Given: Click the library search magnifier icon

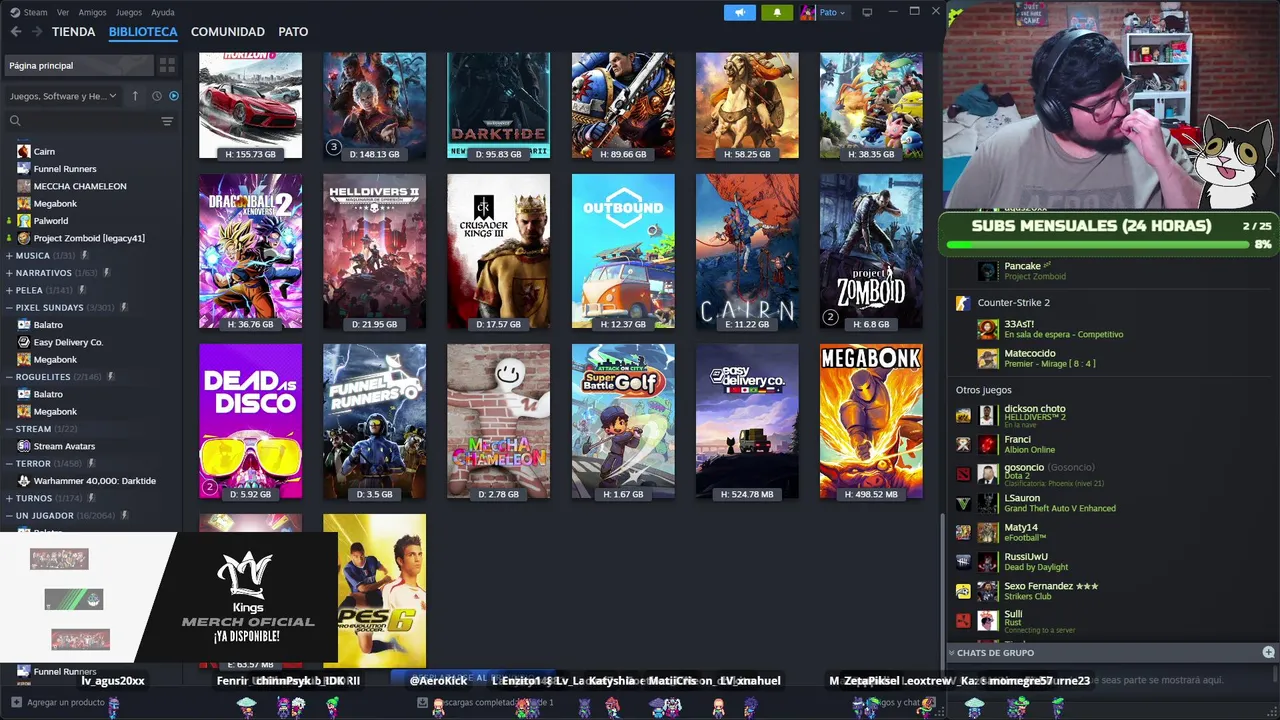Looking at the screenshot, I should click(x=15, y=121).
